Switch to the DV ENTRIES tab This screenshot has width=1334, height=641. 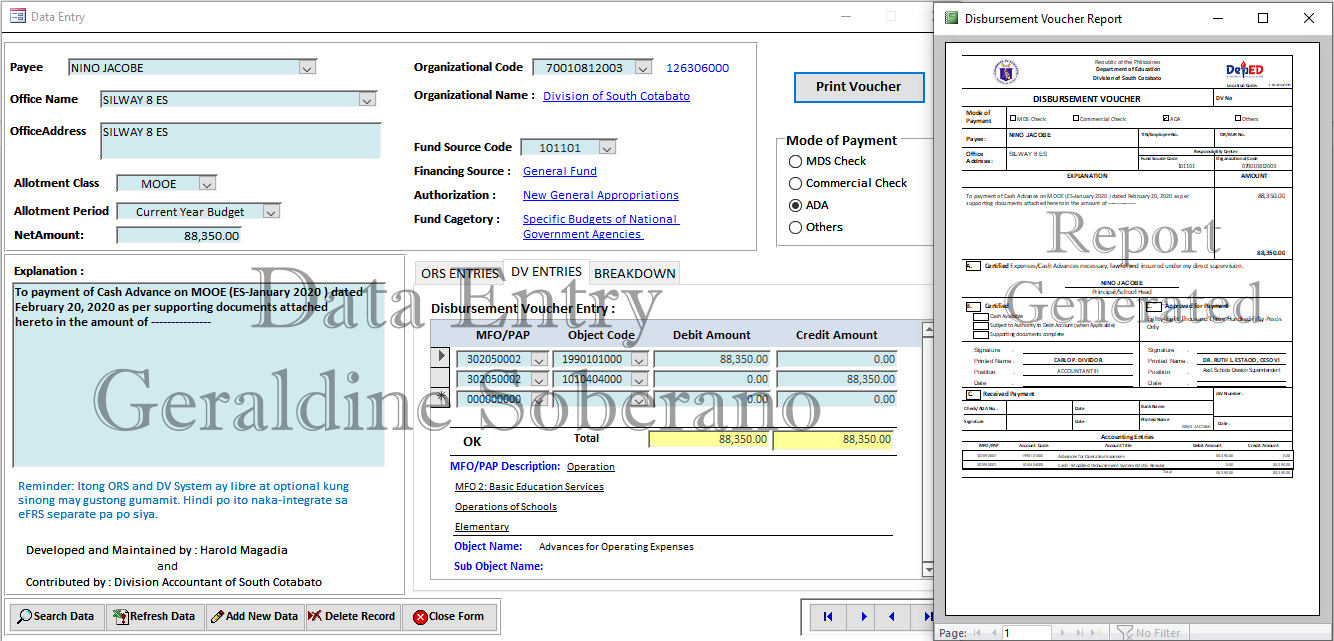pyautogui.click(x=546, y=271)
